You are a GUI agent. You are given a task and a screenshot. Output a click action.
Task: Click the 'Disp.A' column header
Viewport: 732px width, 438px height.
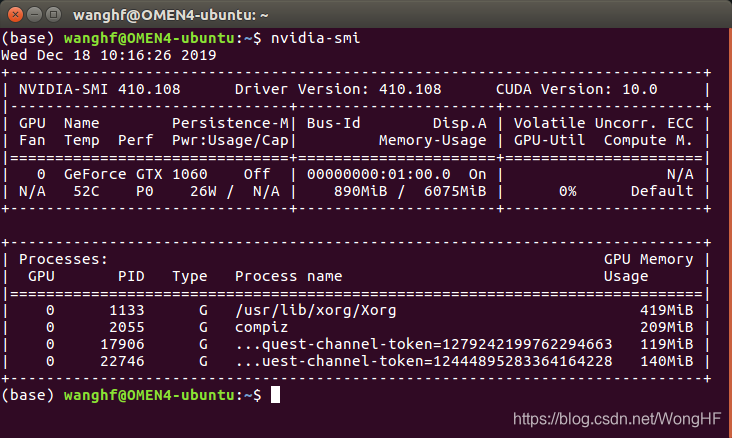coord(459,123)
